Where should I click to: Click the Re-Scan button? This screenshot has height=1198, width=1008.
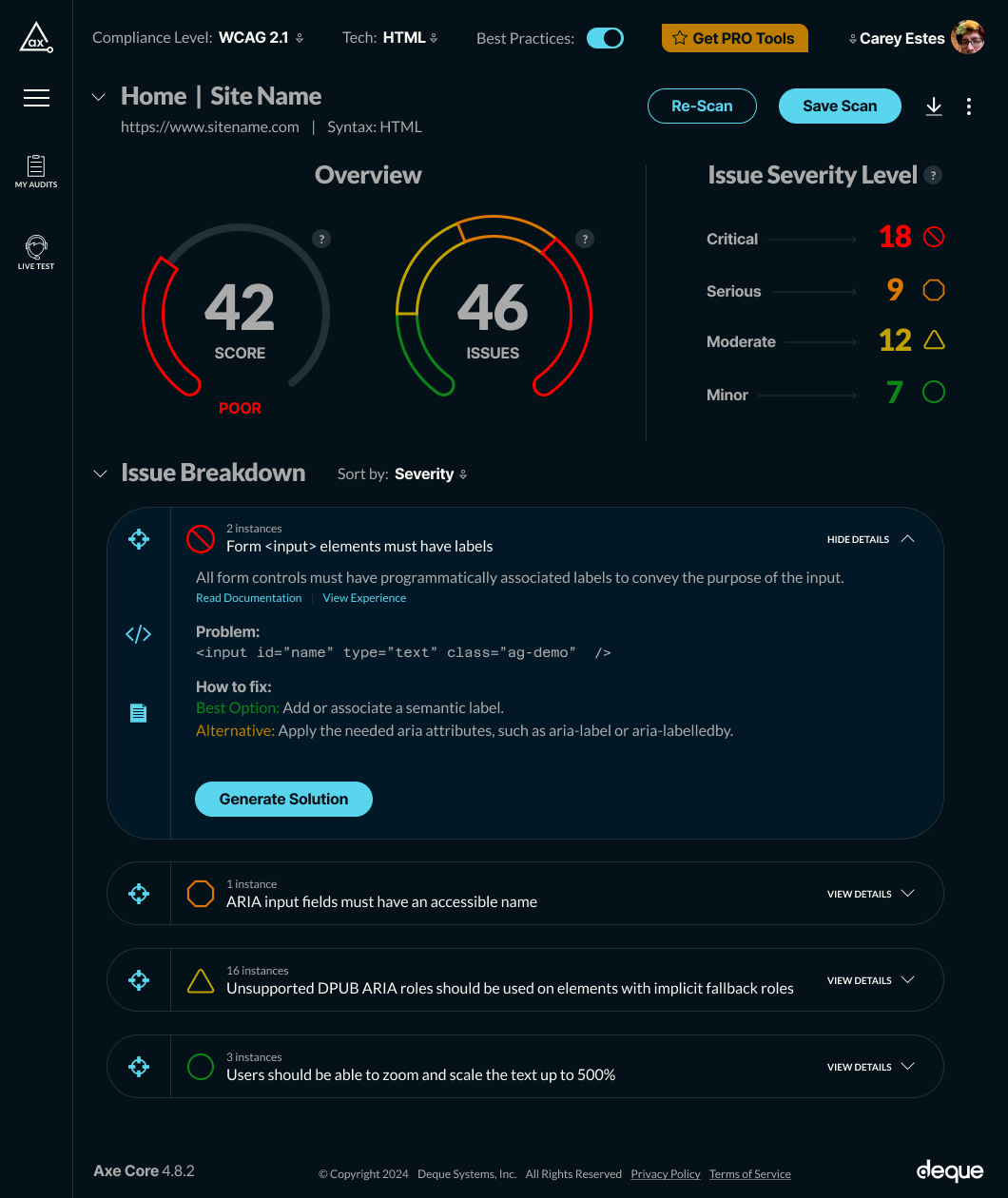pos(702,106)
